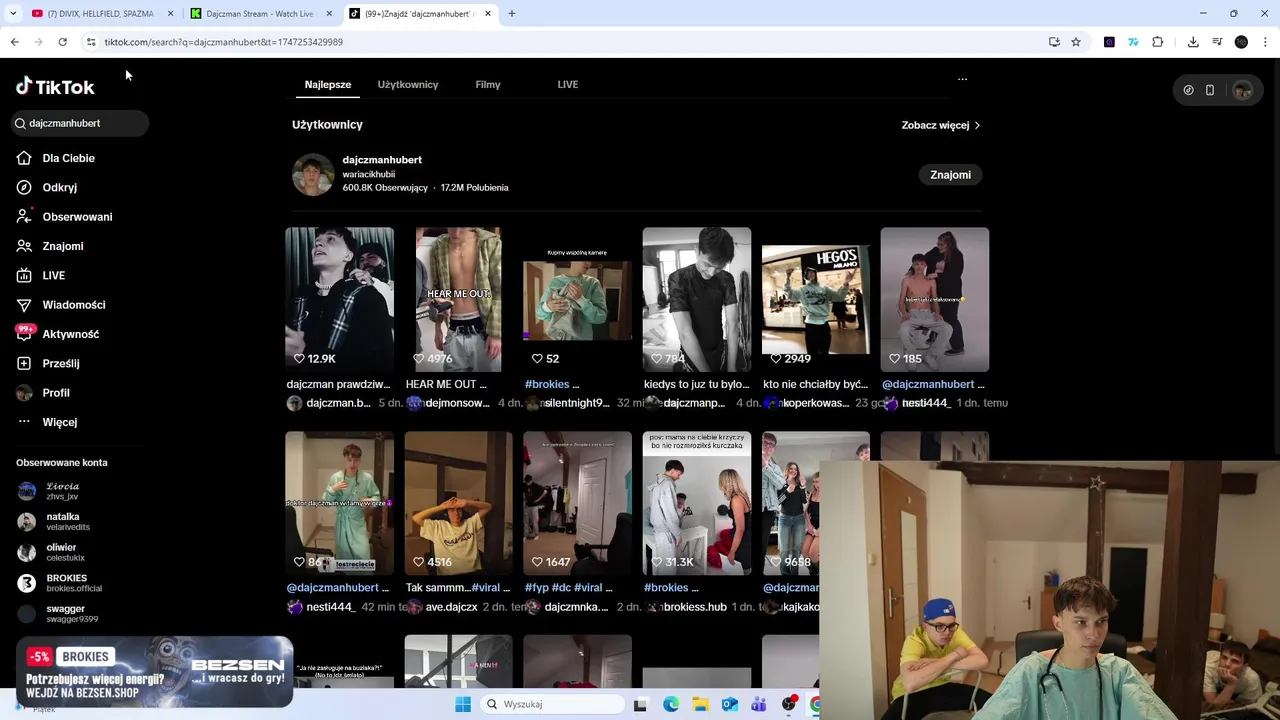
Task: Open Wiadomości messages
Action: 60,305
